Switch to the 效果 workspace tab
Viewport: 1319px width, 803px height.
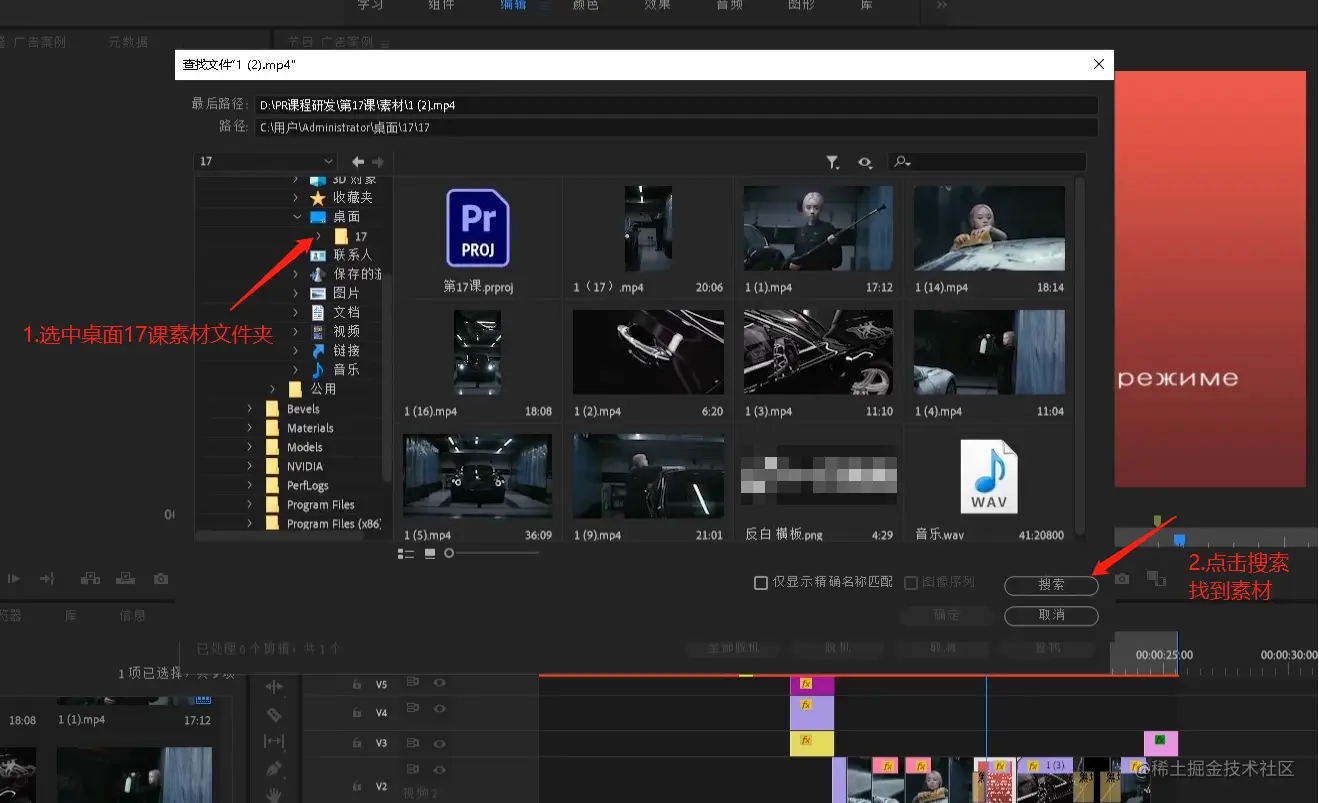657,6
